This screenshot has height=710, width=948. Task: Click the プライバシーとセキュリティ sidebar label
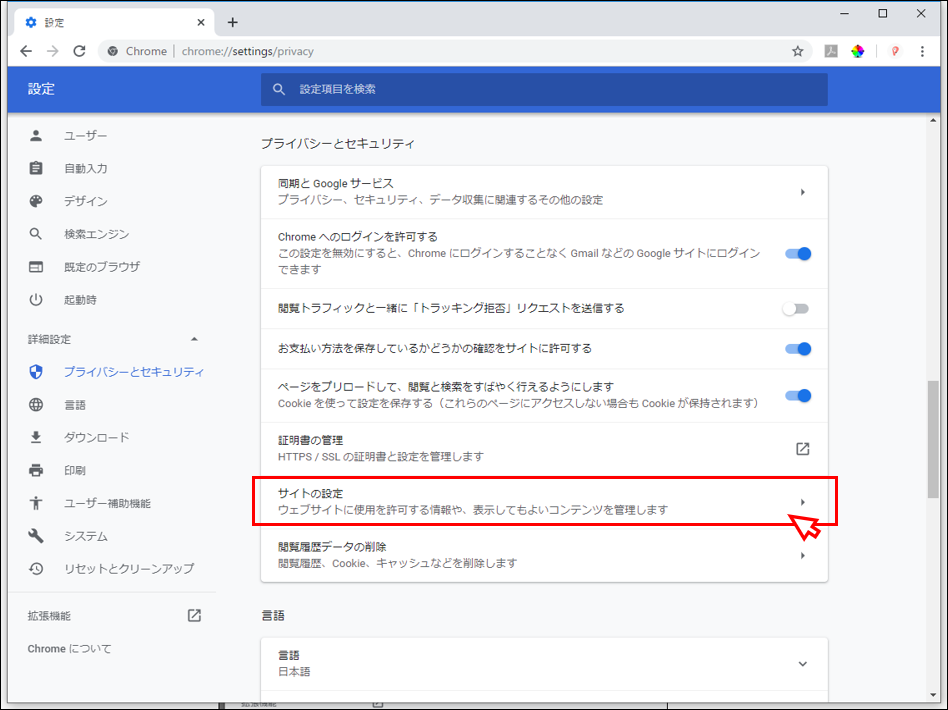click(134, 371)
